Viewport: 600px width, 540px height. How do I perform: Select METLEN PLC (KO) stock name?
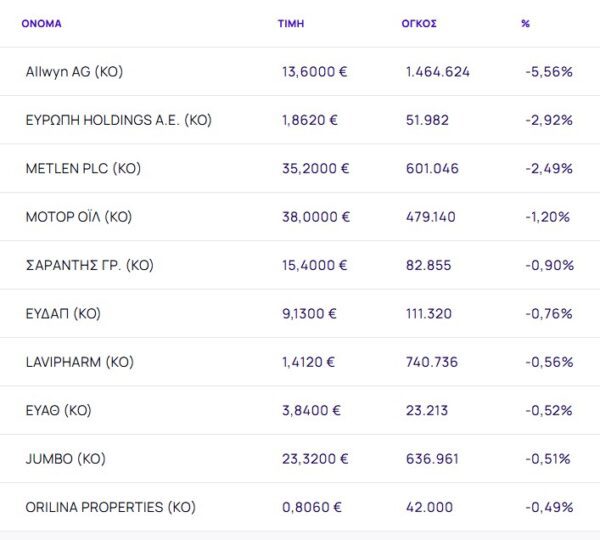[83, 169]
